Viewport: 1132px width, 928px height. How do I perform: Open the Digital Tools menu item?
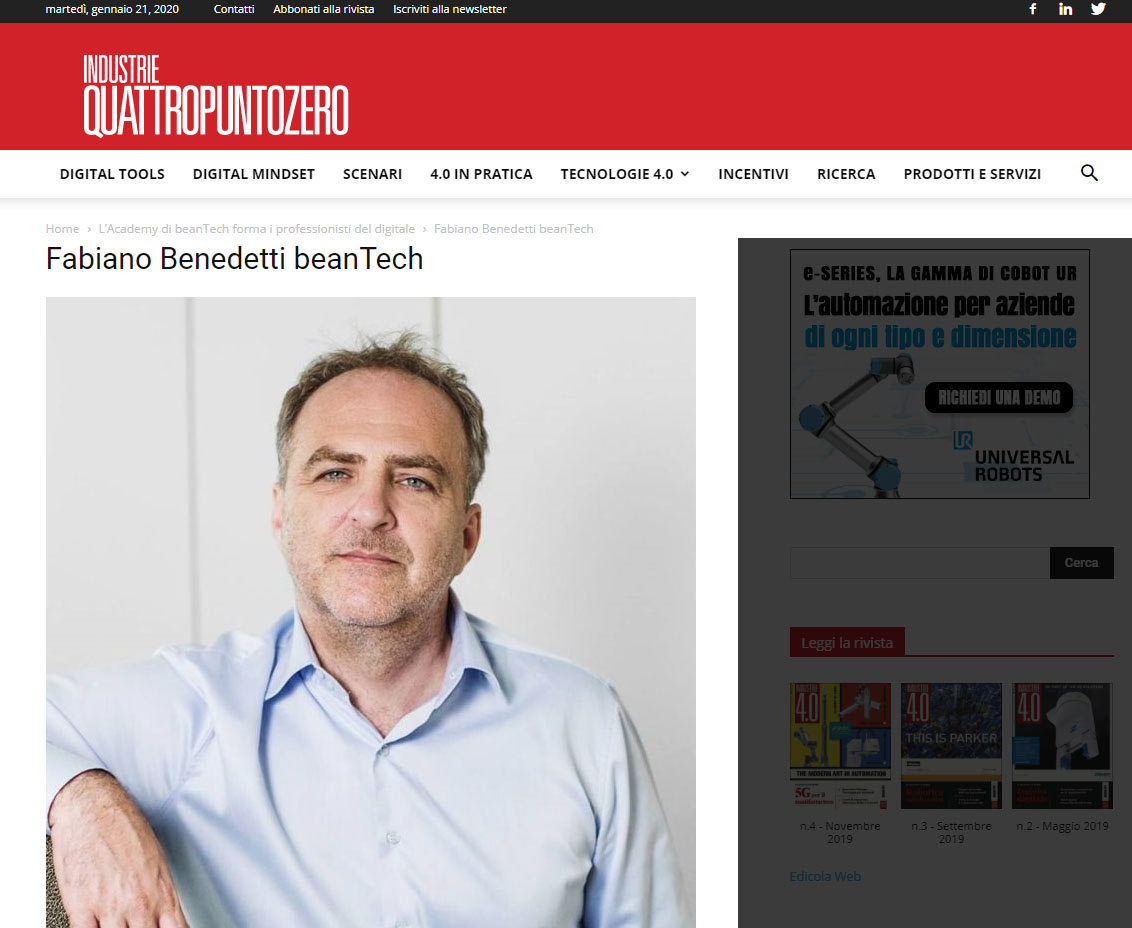click(112, 174)
